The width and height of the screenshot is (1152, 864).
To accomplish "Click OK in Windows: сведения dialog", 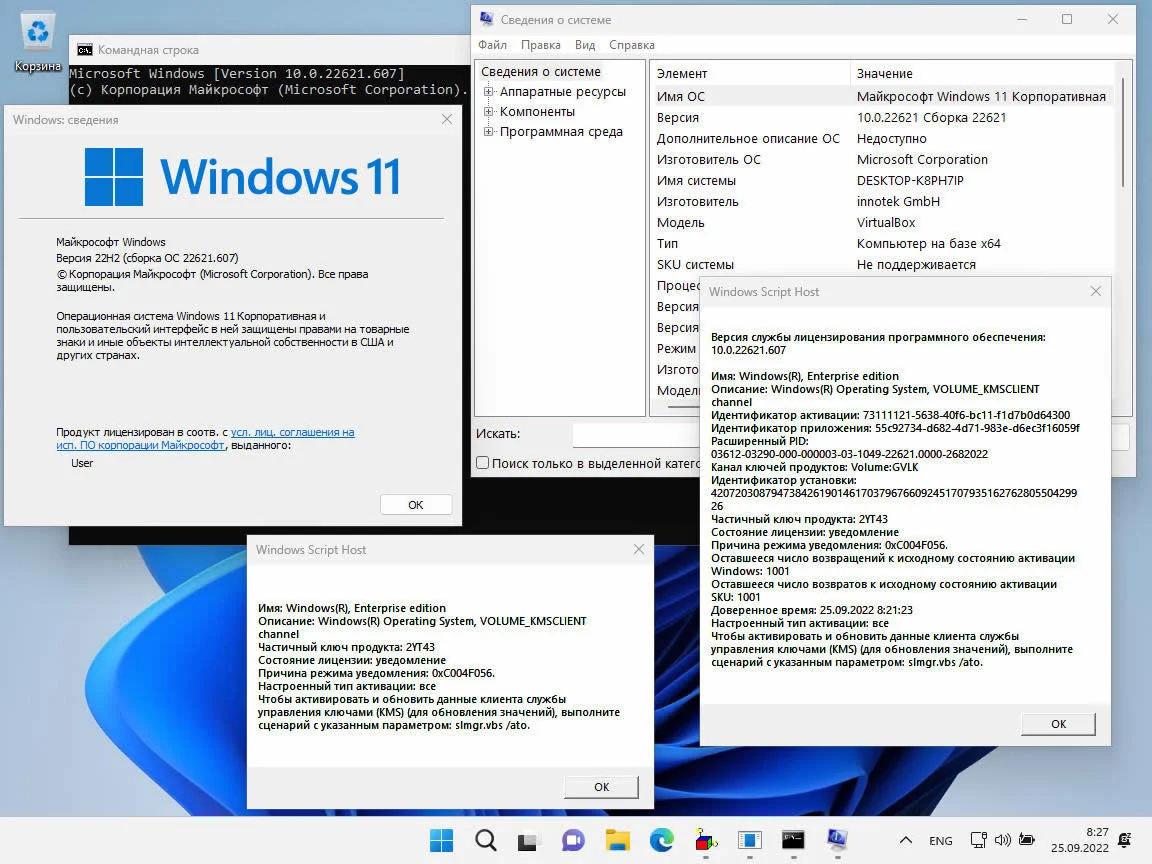I will [416, 505].
